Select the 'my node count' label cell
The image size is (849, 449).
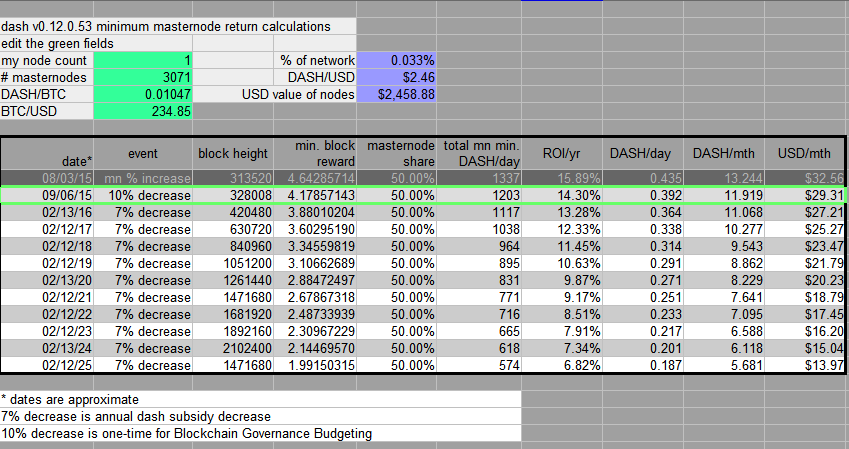[47, 60]
